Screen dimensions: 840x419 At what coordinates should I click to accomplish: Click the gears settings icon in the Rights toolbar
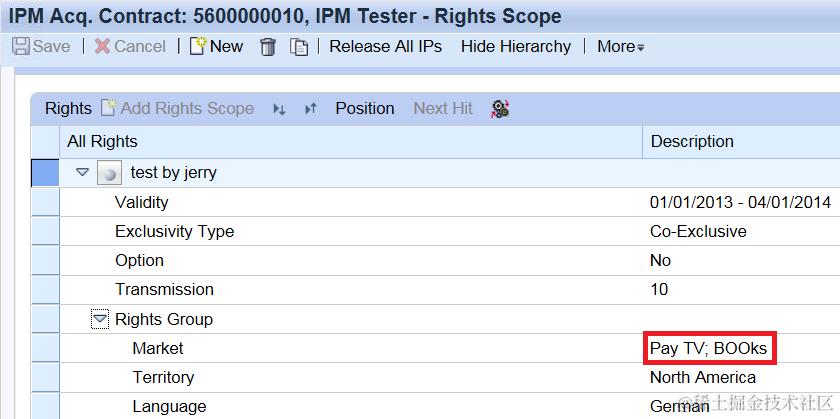[x=500, y=109]
